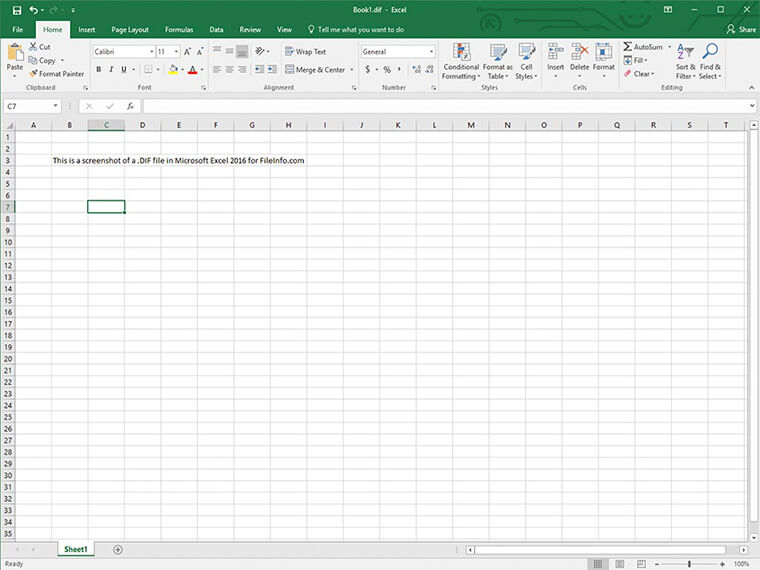Open the File tab

pos(17,30)
